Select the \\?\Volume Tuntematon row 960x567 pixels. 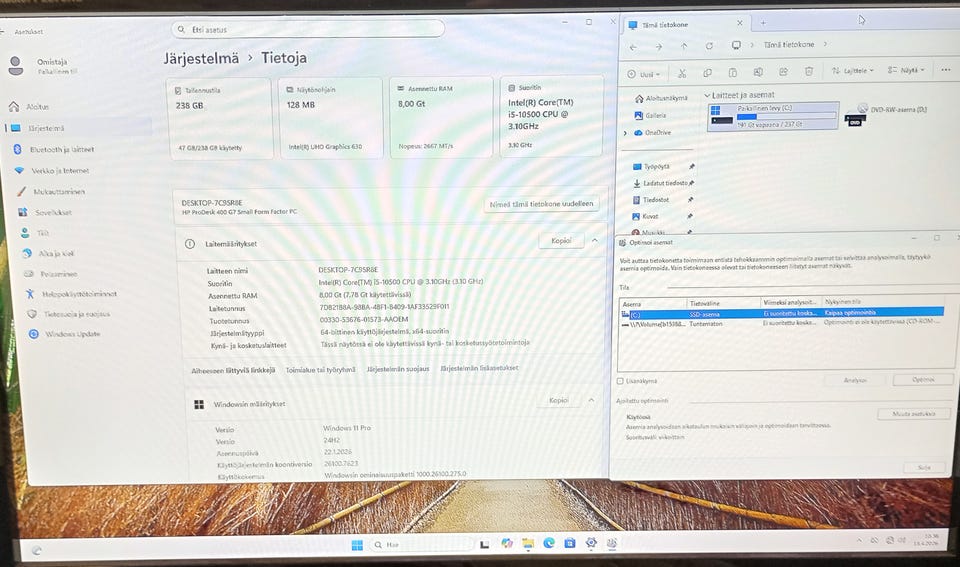781,323
